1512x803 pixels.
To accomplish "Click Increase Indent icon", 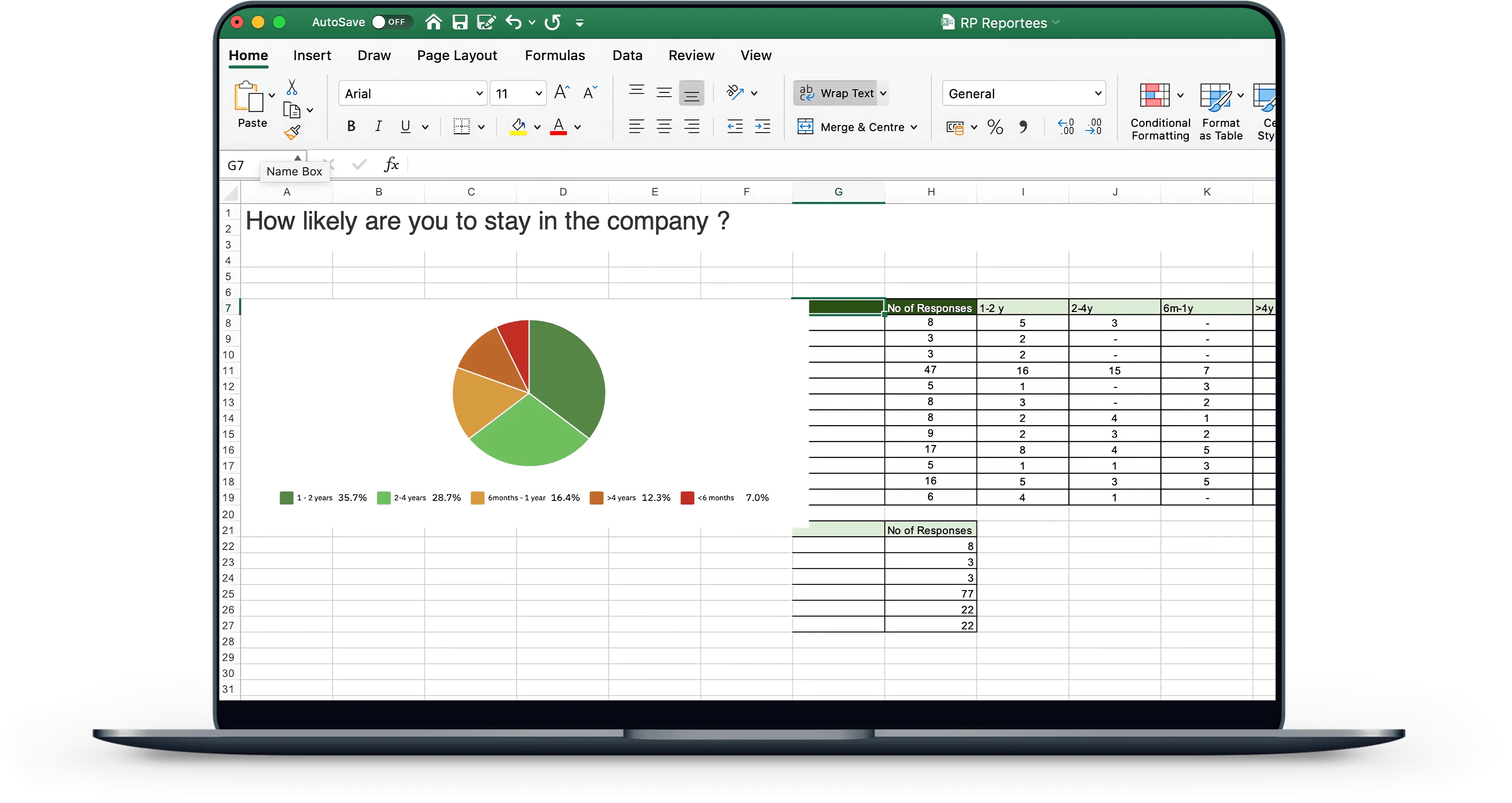I will pyautogui.click(x=762, y=126).
